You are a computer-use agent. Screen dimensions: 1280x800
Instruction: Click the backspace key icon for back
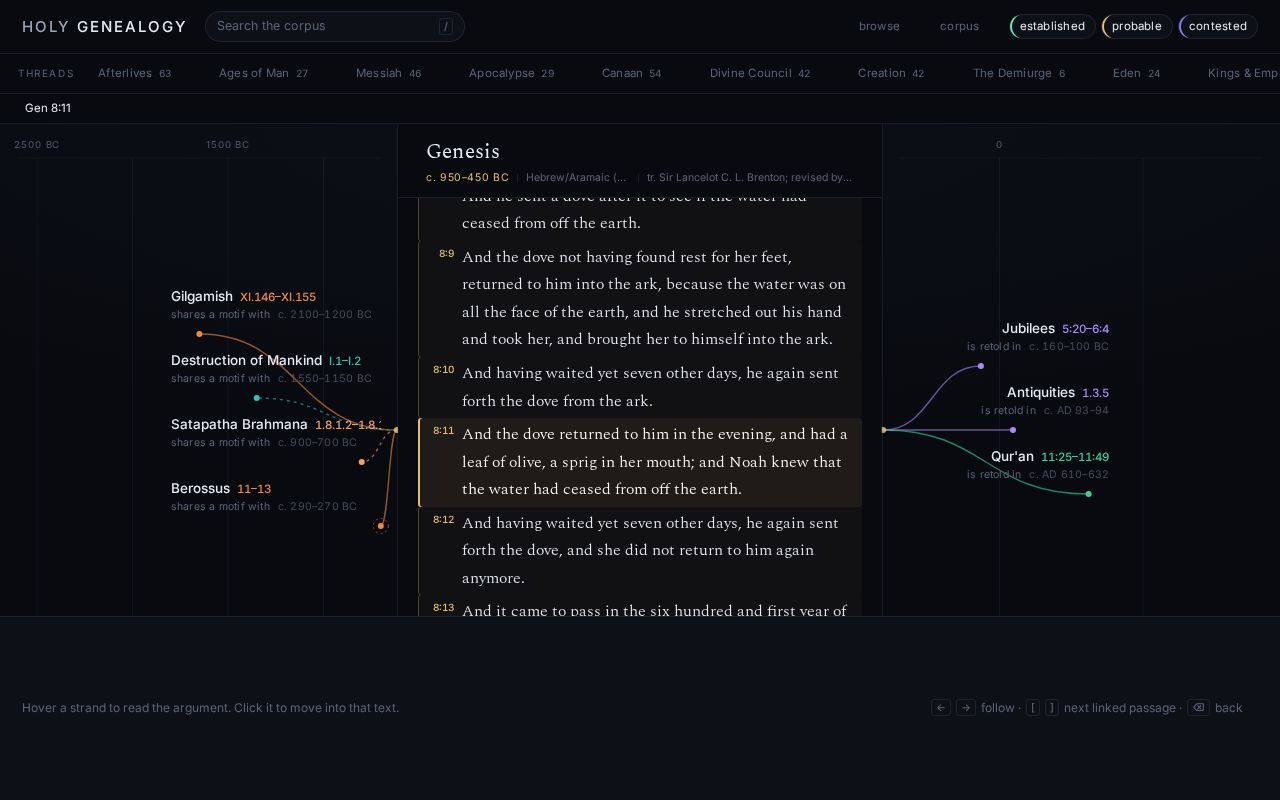pos(1198,708)
